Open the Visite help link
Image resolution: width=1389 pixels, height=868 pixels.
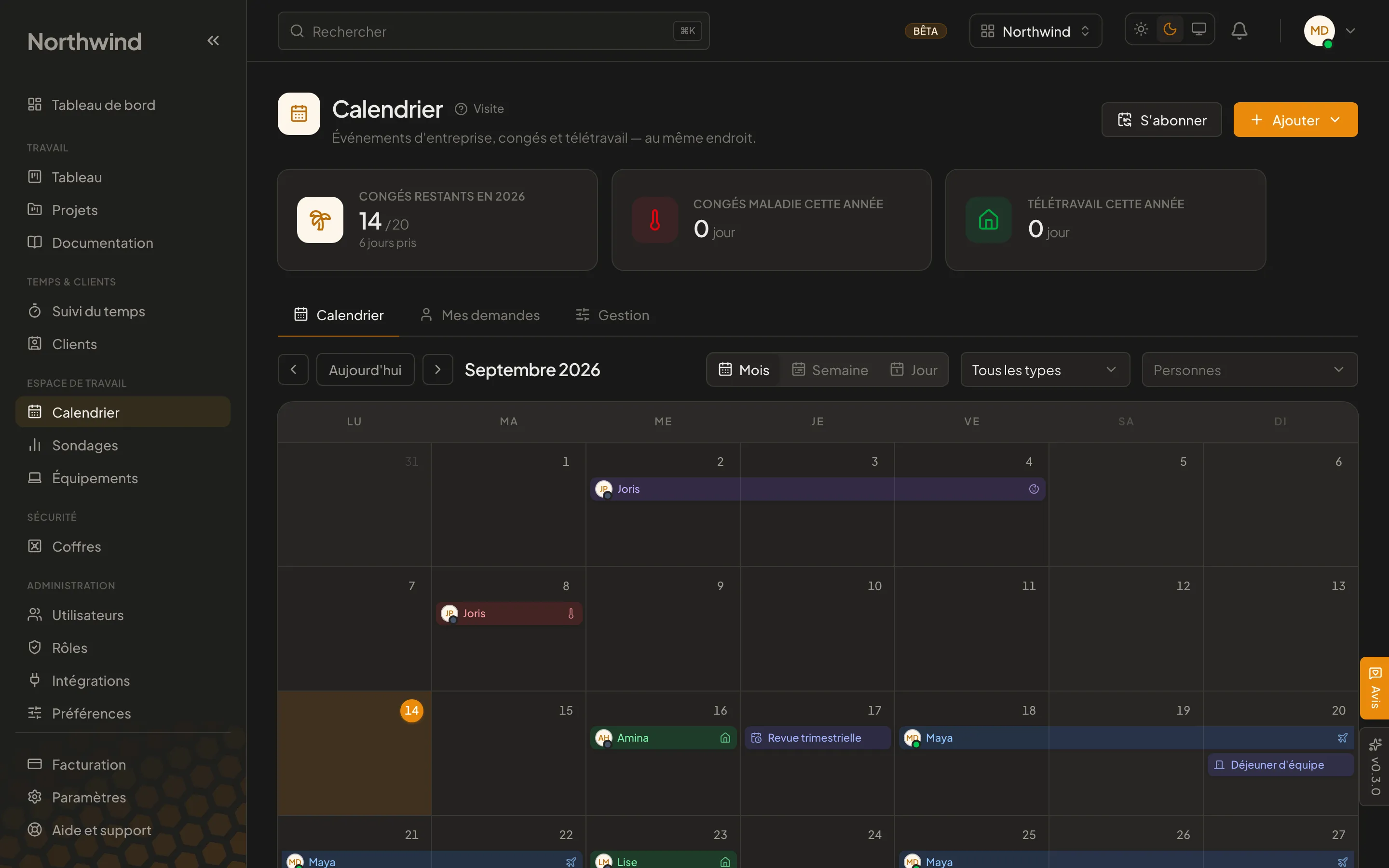click(x=479, y=109)
